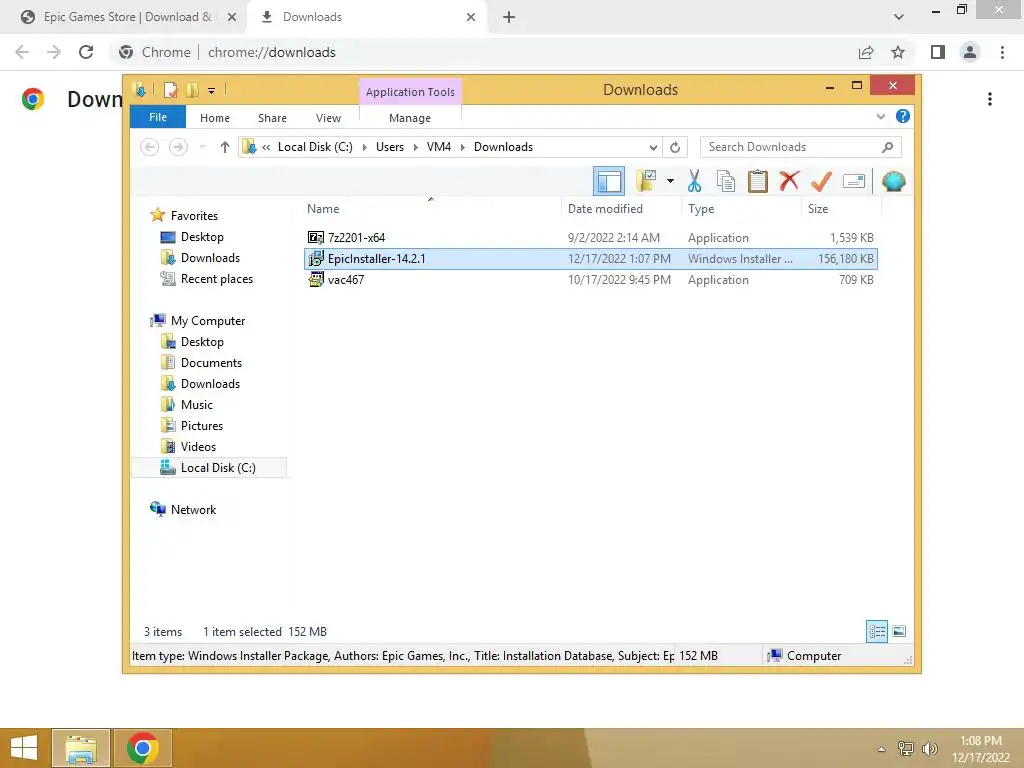Cut the selection with the scissors icon

(x=694, y=181)
